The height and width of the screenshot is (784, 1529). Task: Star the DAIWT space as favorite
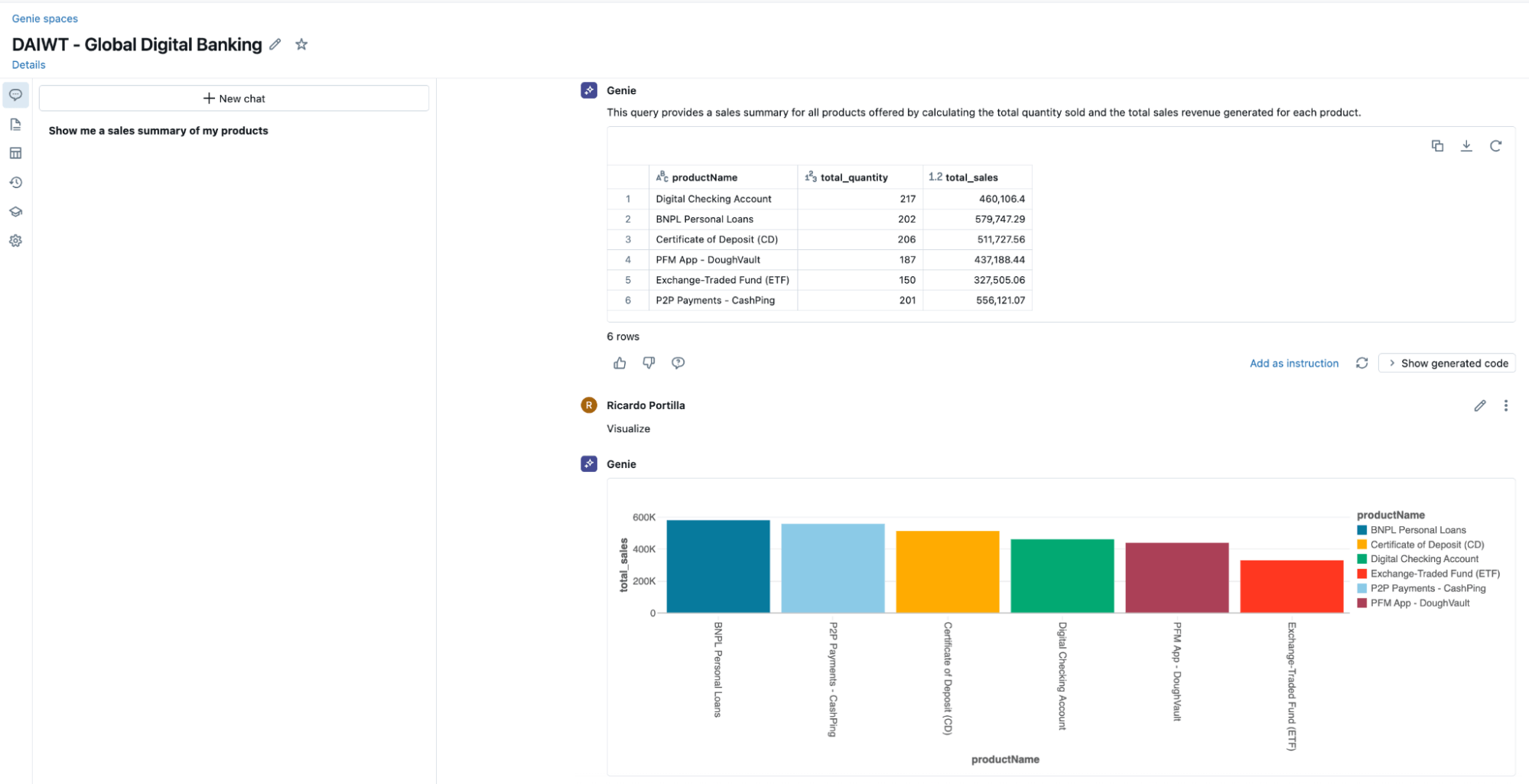tap(301, 44)
